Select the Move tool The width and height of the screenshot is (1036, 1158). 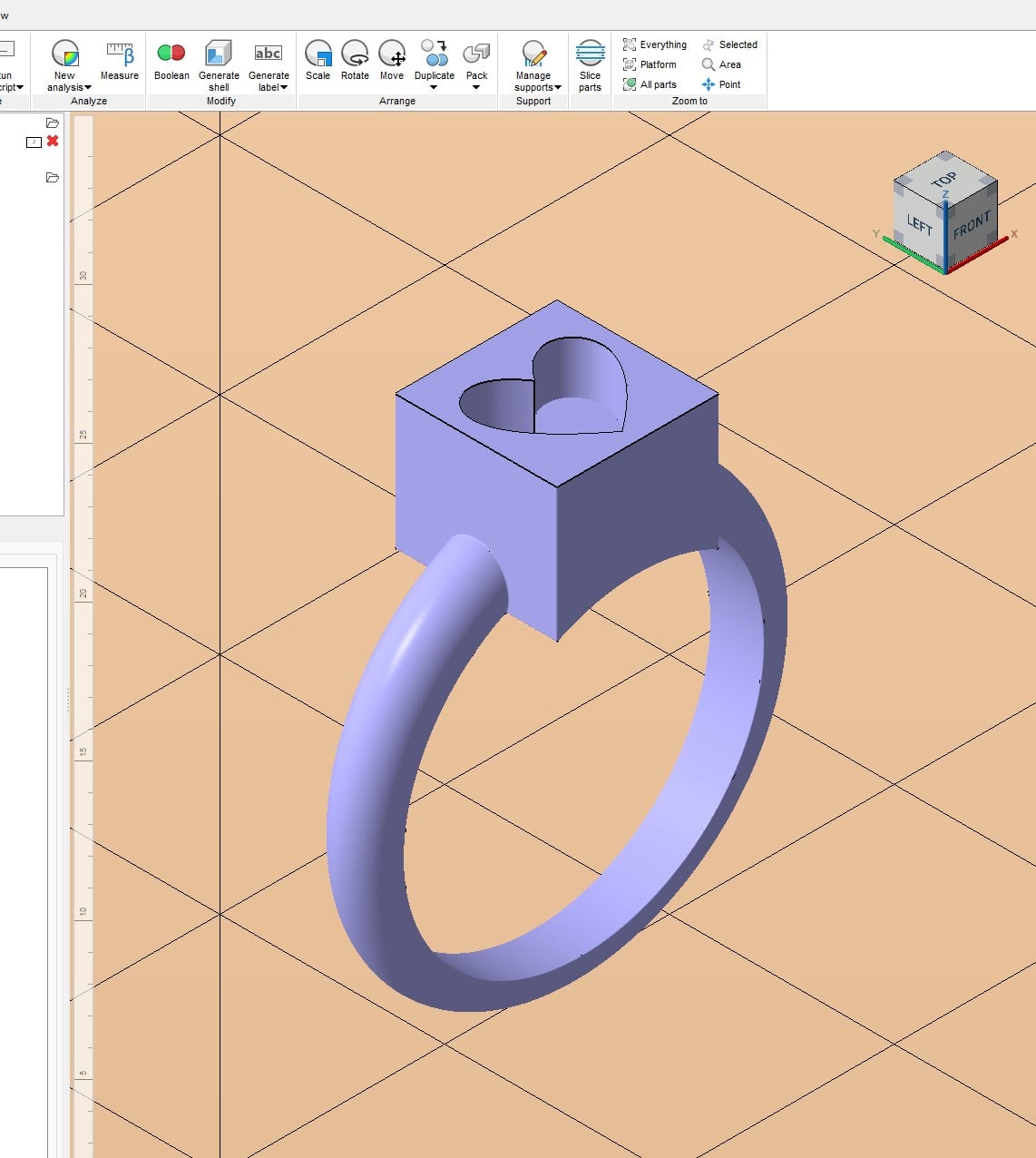pyautogui.click(x=392, y=61)
